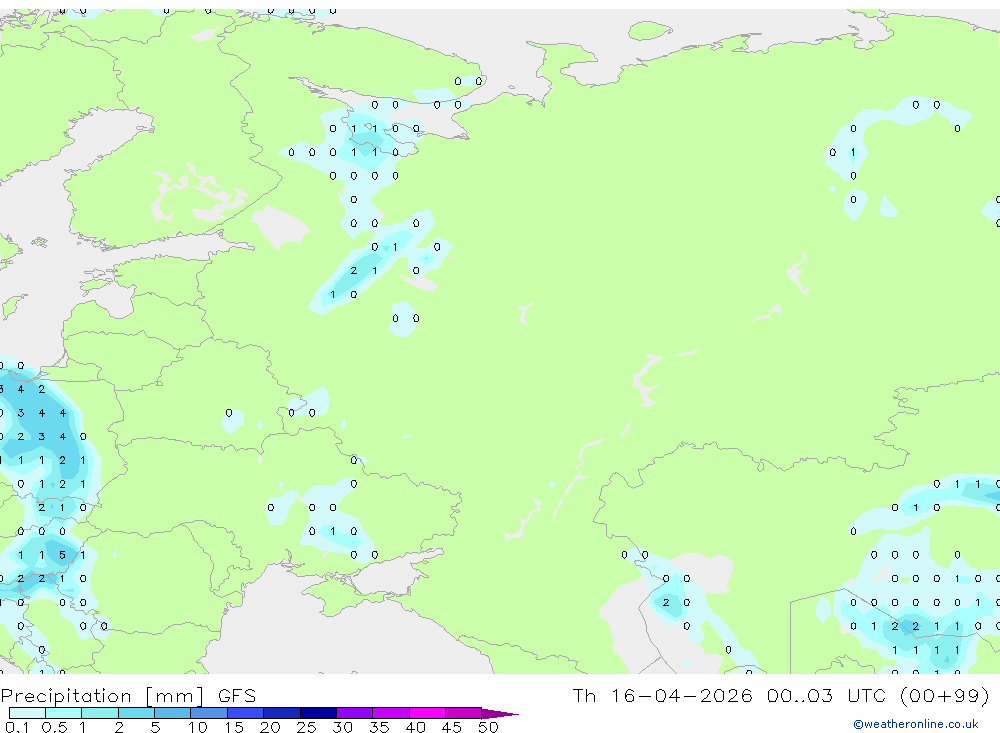
Task: Select the '00..03 UTC' time range text
Action: coord(825,695)
